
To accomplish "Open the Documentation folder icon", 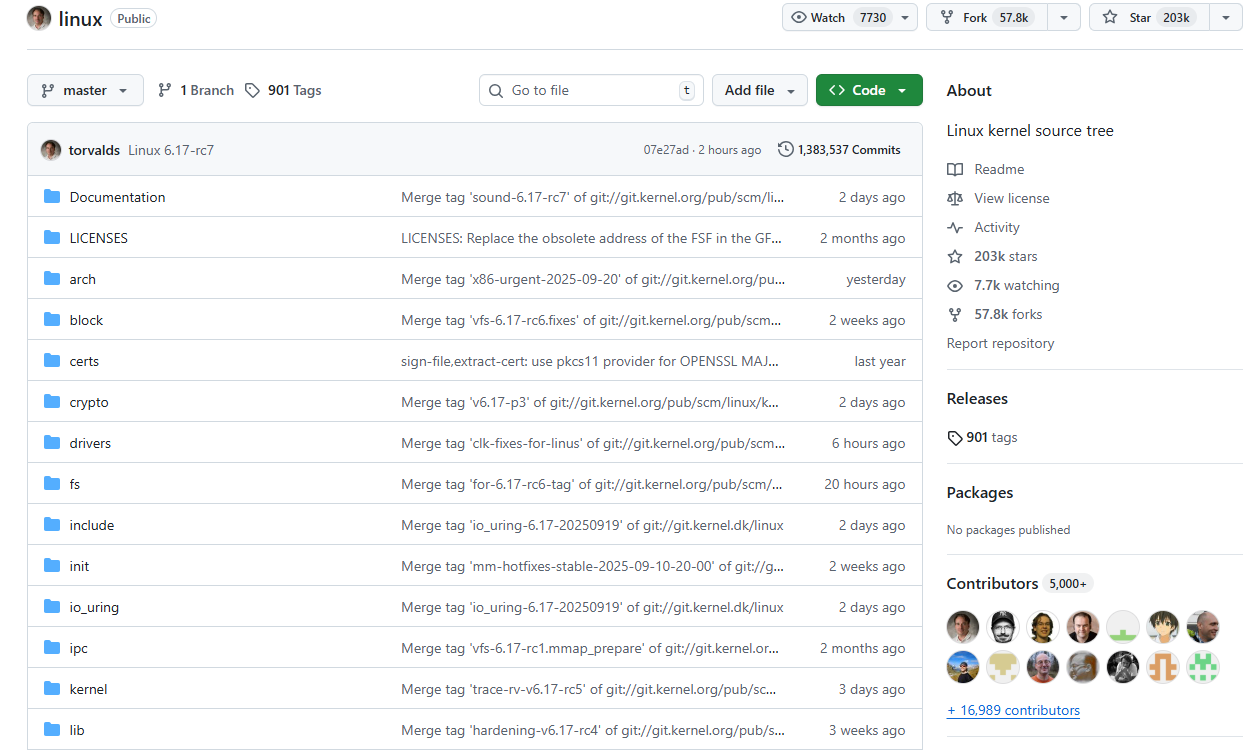I will 52,197.
